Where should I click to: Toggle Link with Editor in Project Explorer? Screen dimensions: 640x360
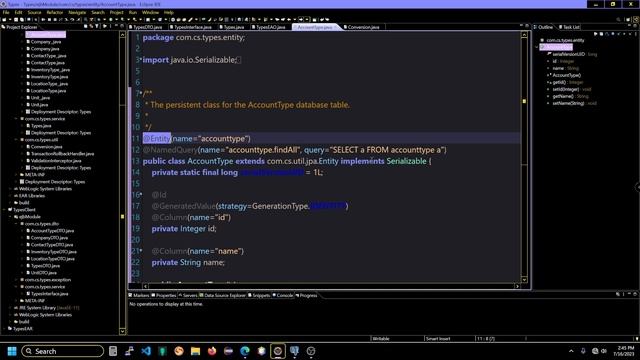pos(91,27)
